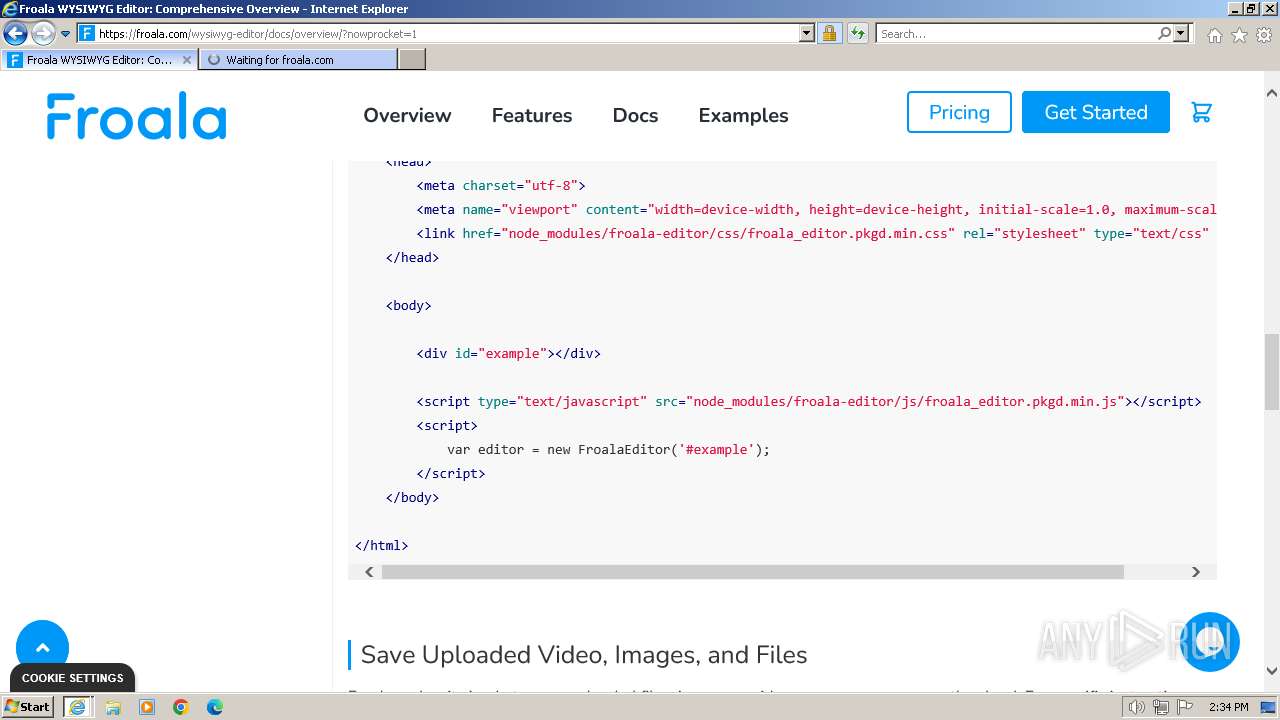
Task: Click the browser Search box
Action: pos(1015,33)
